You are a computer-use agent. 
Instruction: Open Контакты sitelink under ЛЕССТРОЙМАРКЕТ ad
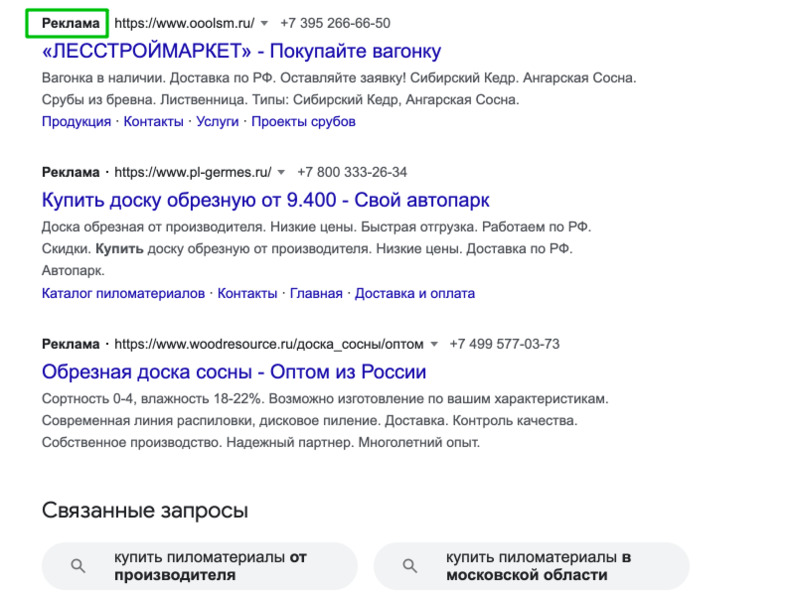[153, 122]
